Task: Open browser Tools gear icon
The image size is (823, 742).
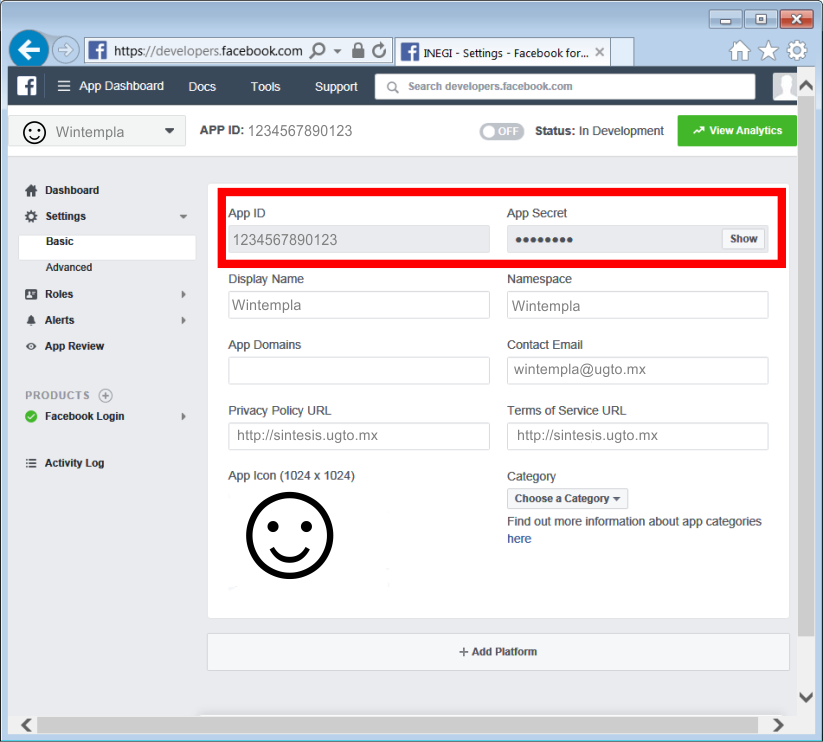Action: tap(797, 51)
